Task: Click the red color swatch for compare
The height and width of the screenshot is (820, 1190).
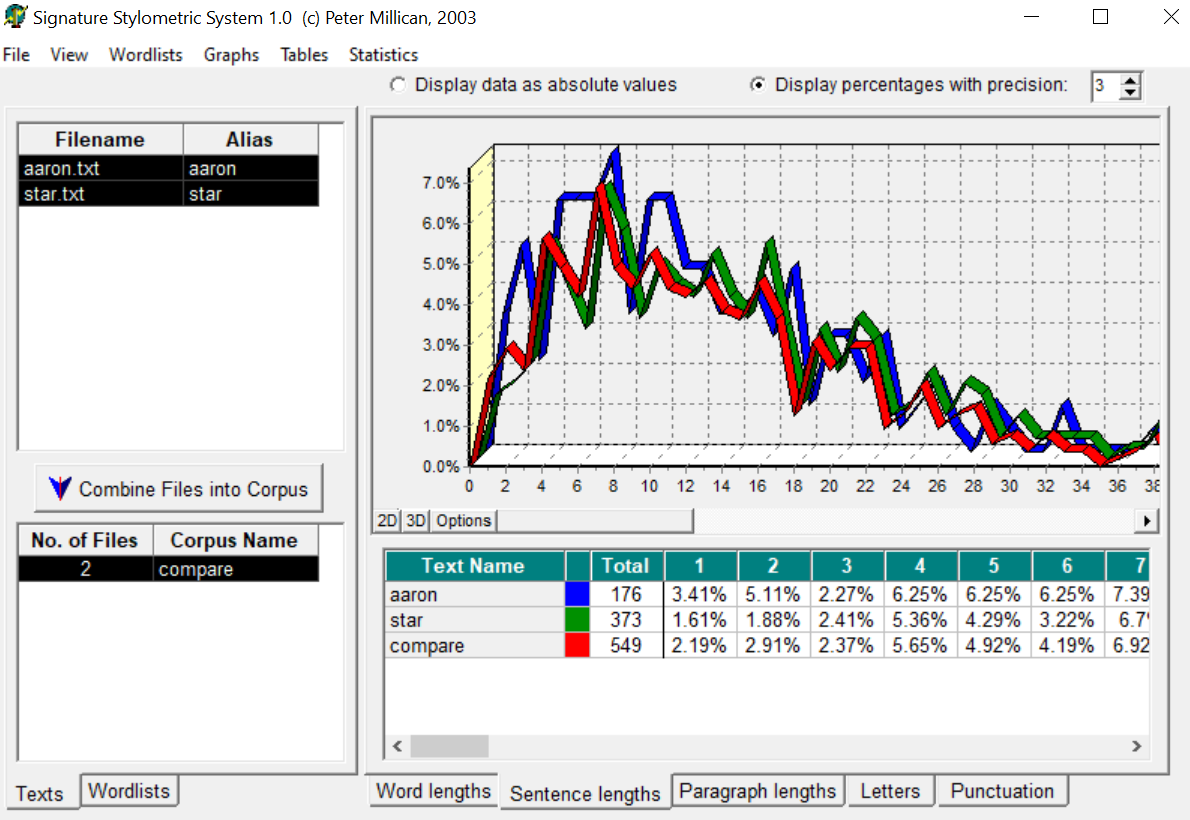Action: pyautogui.click(x=578, y=645)
